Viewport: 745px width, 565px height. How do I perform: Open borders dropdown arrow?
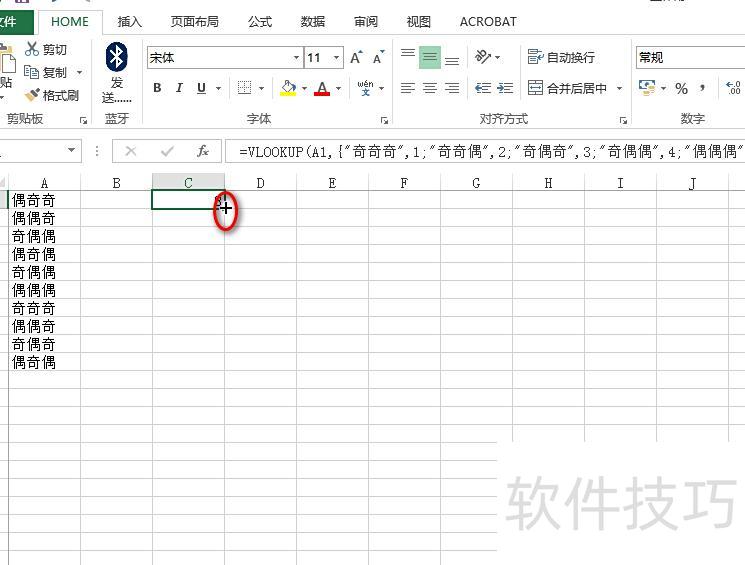pyautogui.click(x=261, y=88)
